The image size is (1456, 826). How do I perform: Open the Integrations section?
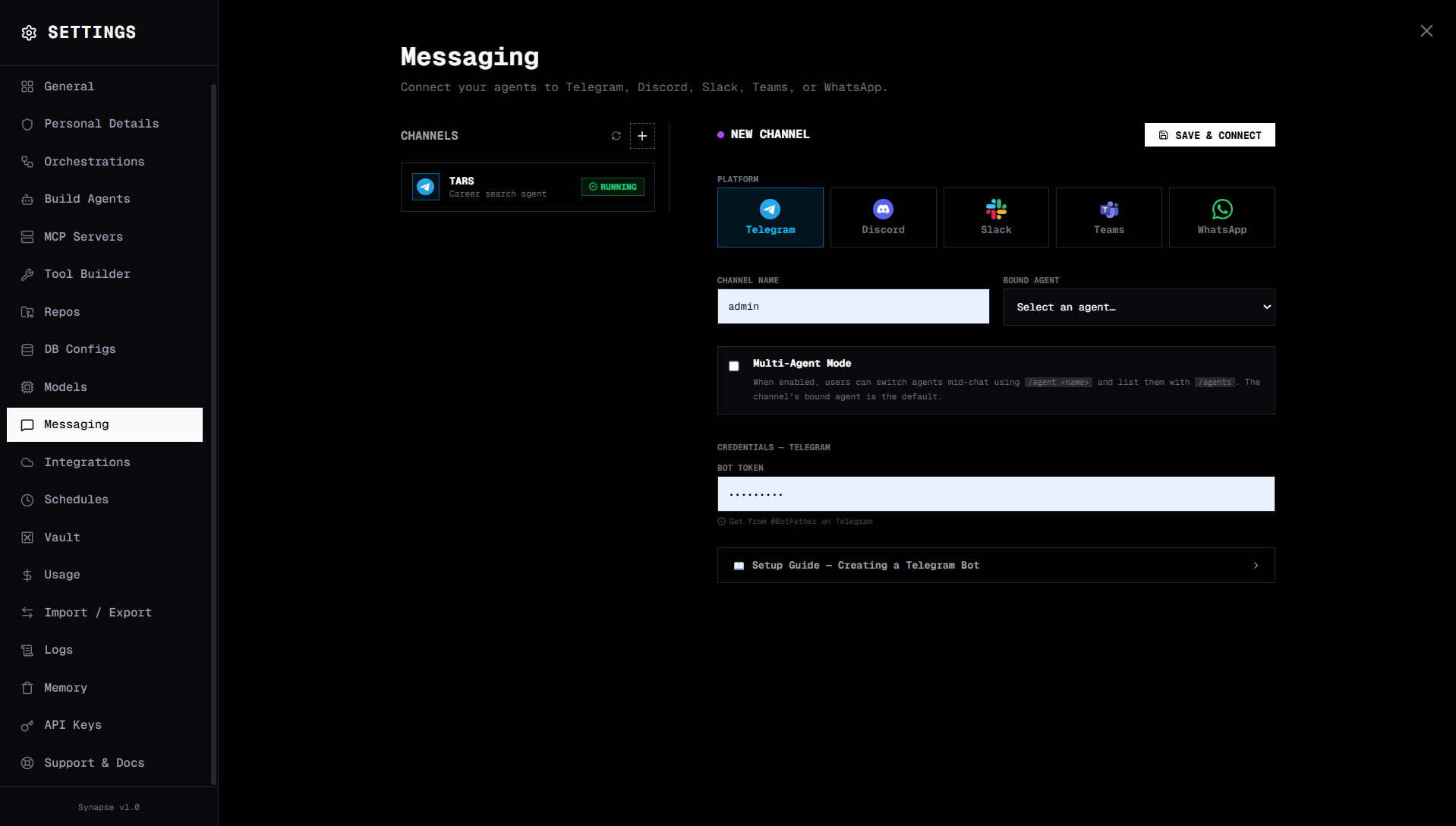(105, 462)
